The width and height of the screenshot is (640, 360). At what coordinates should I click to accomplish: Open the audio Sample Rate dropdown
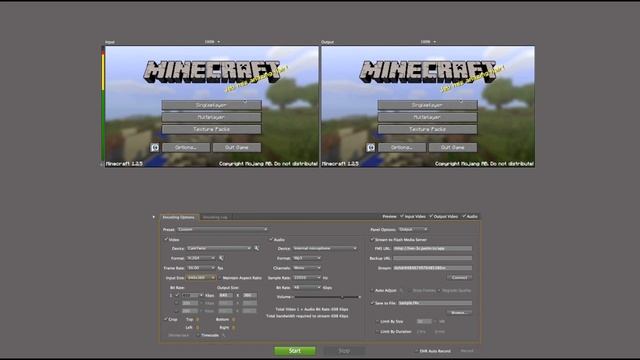tap(307, 278)
